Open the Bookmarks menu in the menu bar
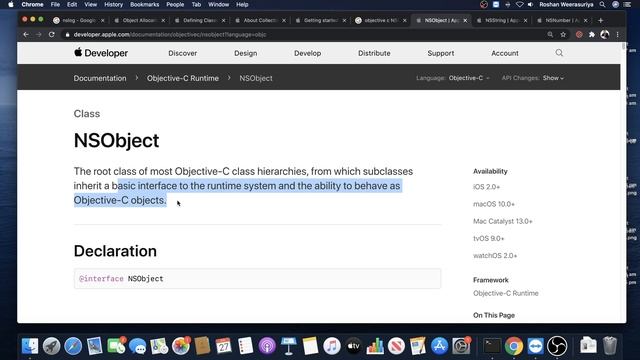Screen dimensions: 640x360 tap(144, 4)
